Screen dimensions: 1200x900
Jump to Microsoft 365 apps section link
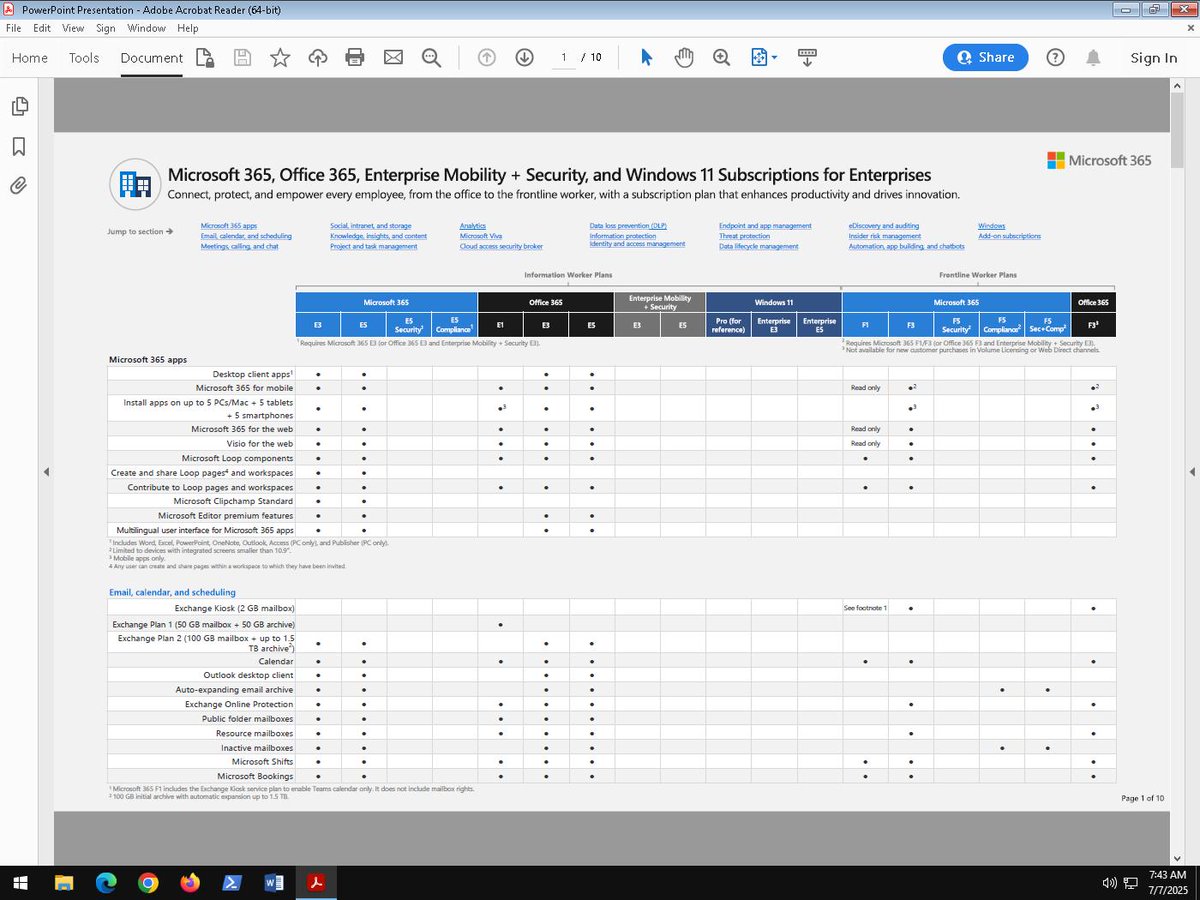click(229, 226)
